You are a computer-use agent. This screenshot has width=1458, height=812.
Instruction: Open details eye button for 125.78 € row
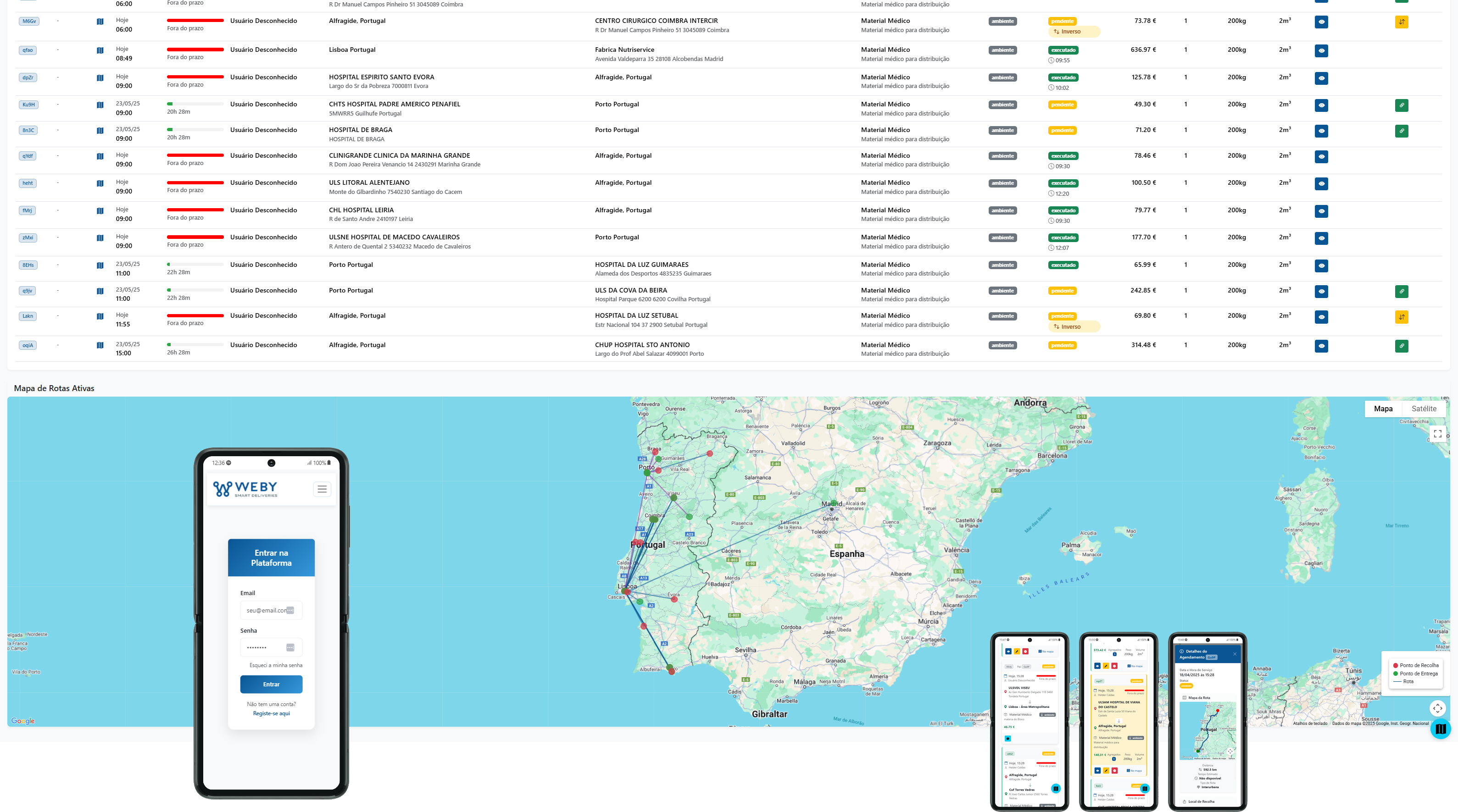pos(1321,78)
